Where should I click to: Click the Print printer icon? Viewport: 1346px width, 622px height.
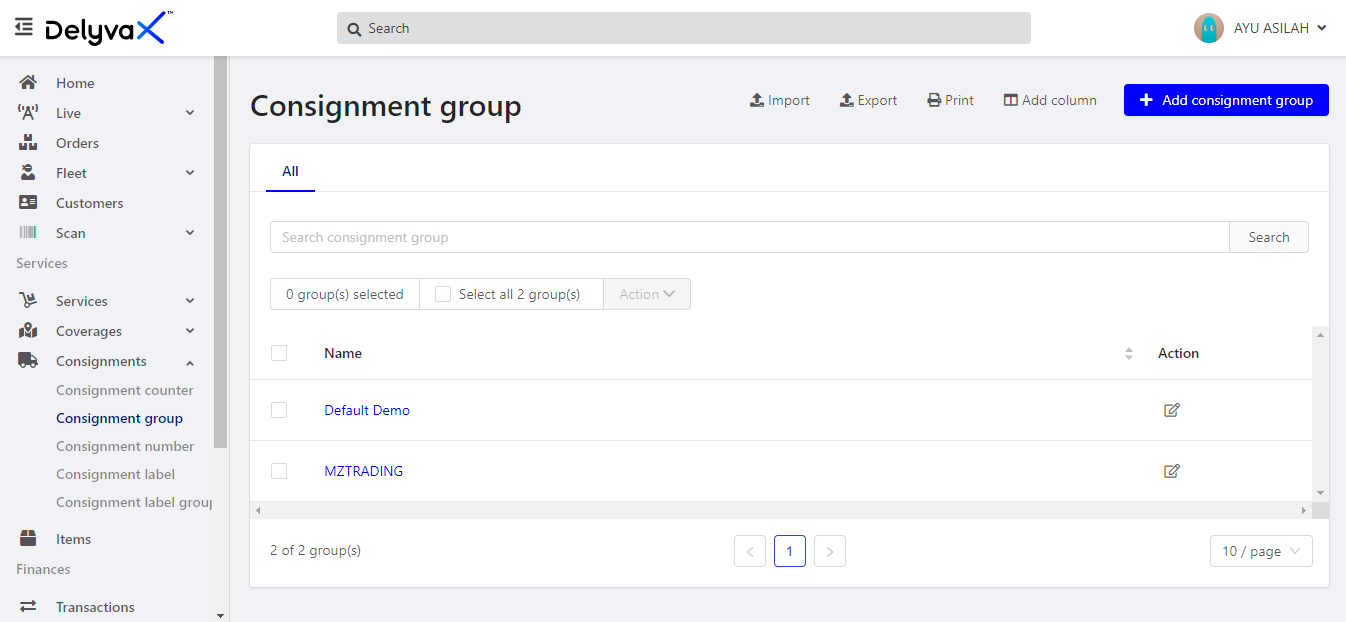(934, 100)
